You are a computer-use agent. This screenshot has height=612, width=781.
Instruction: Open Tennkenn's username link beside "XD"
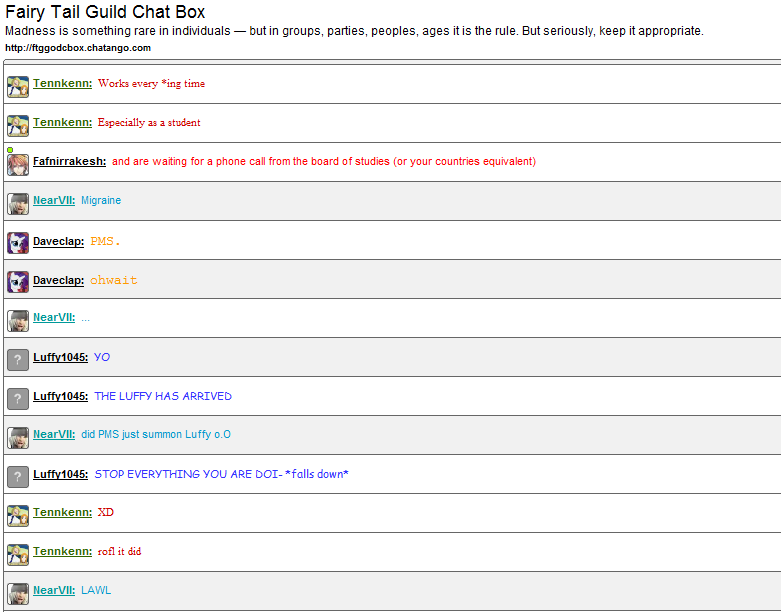coord(62,513)
